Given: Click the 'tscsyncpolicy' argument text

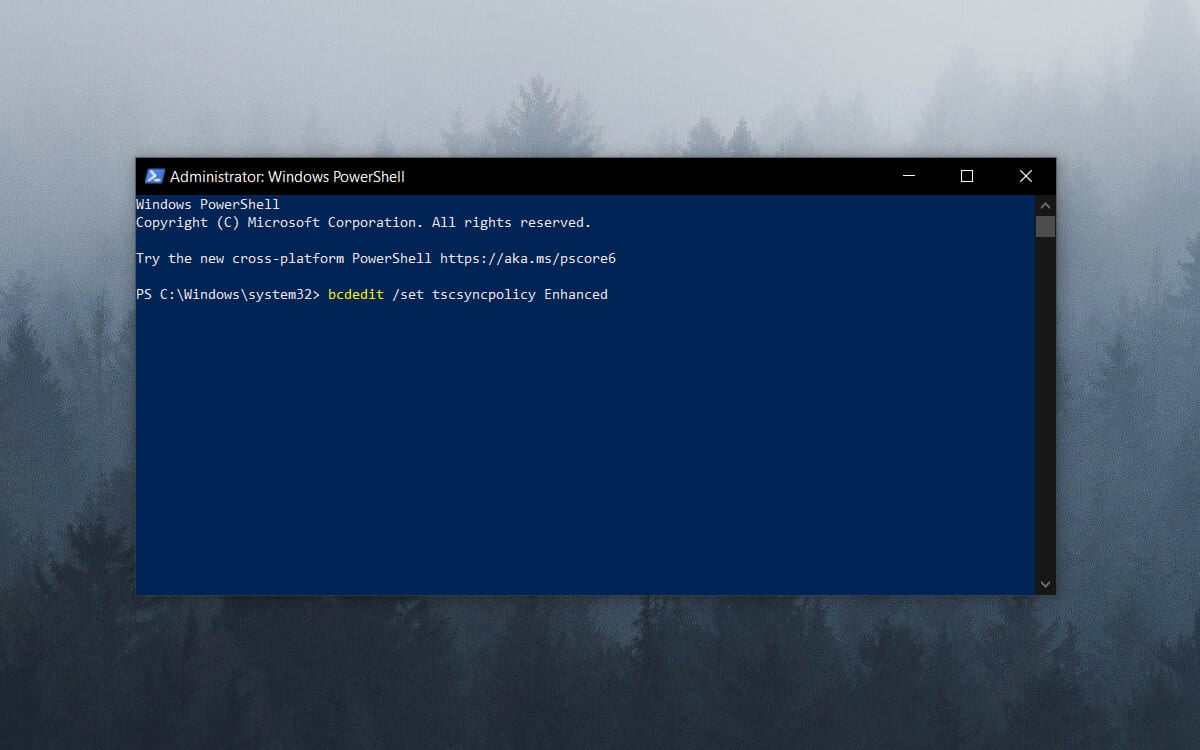Looking at the screenshot, I should pyautogui.click(x=484, y=294).
